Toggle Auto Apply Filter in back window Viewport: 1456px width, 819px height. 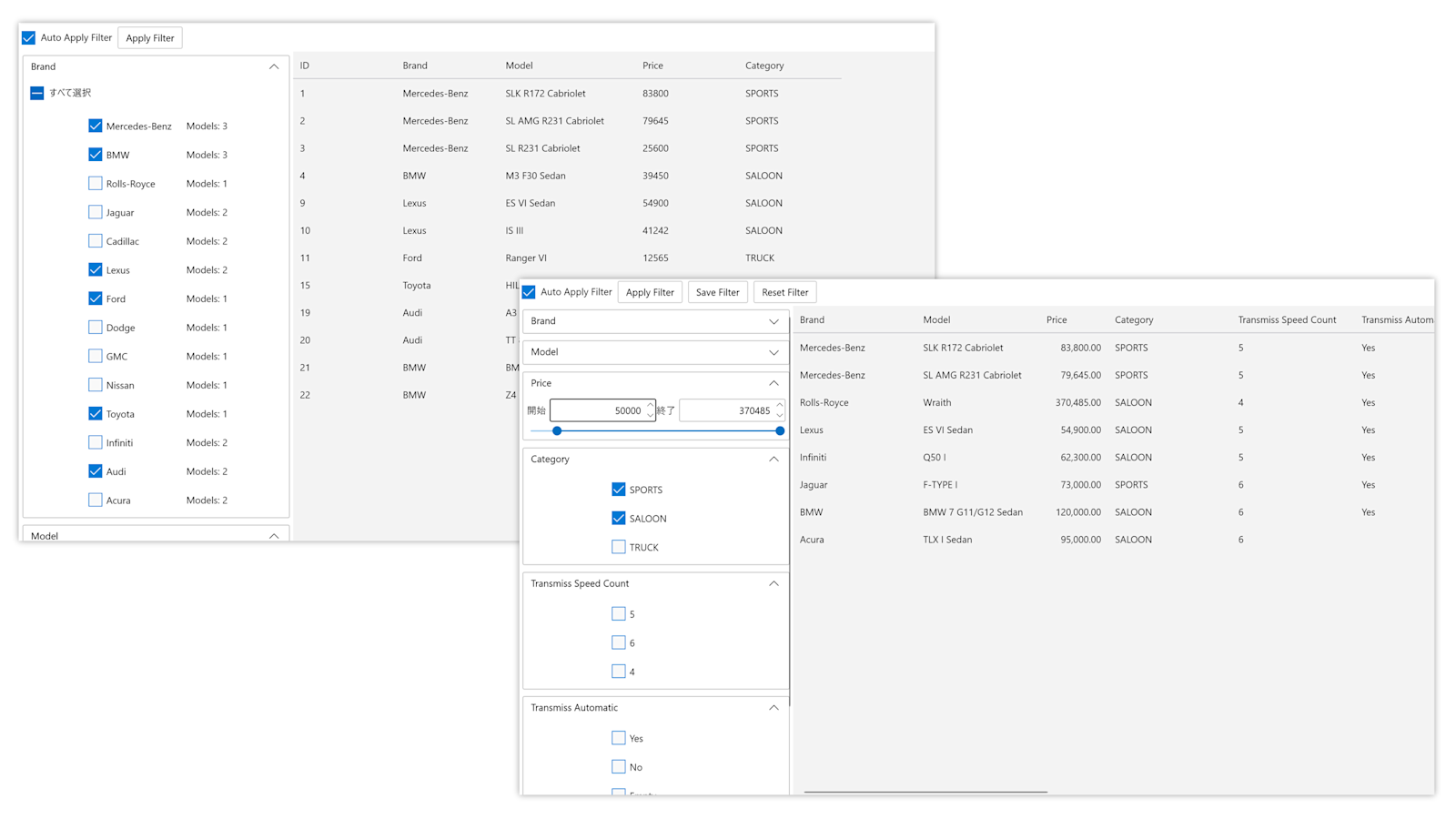click(x=29, y=37)
